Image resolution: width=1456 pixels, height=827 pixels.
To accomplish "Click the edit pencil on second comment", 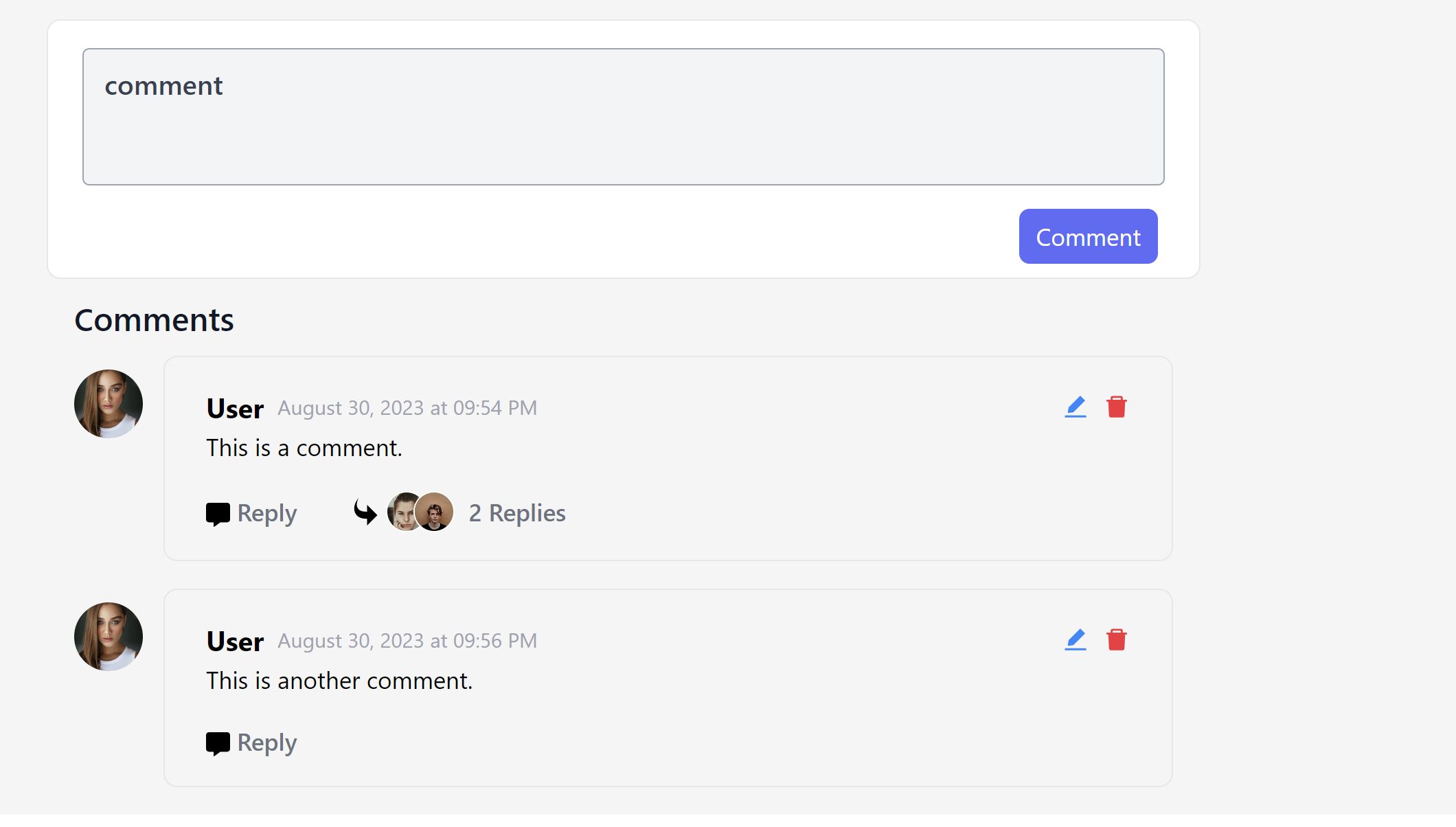I will click(x=1075, y=639).
